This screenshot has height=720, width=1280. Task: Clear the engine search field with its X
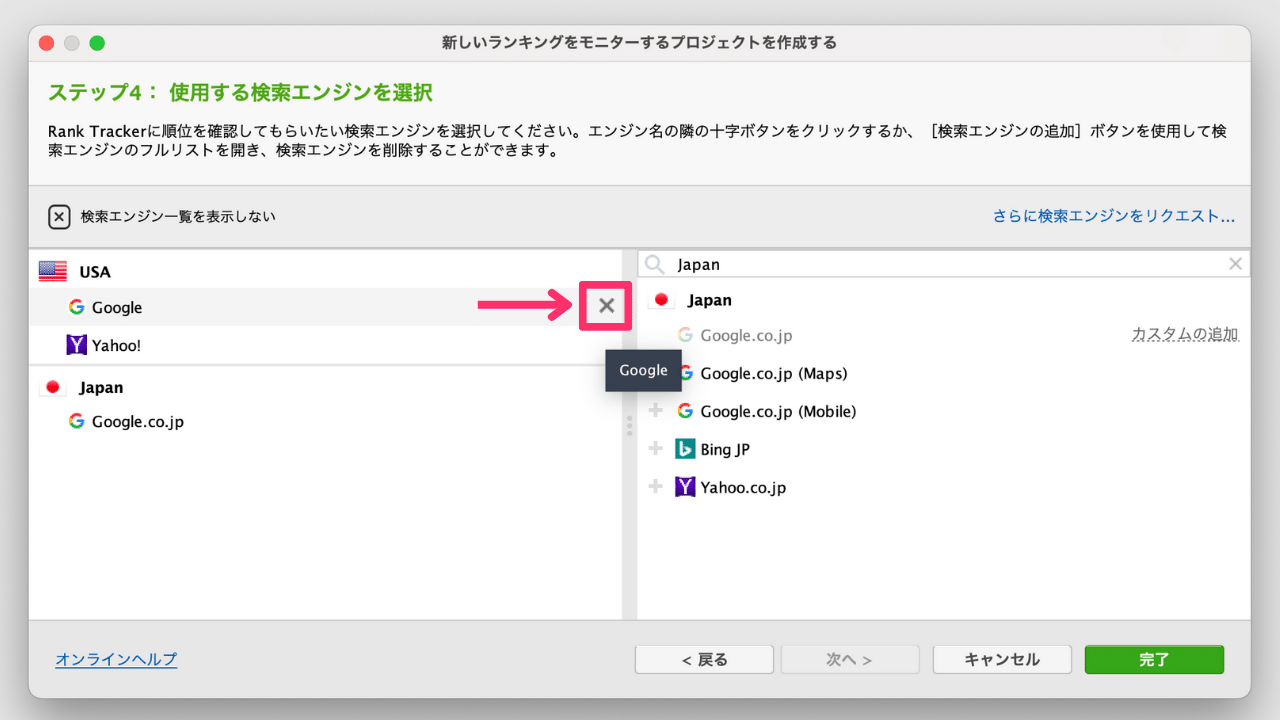(x=1235, y=264)
